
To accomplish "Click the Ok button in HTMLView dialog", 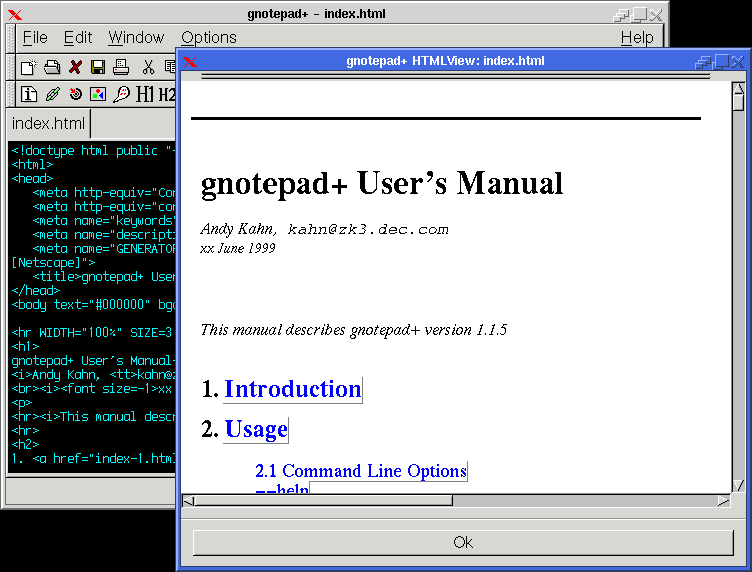I will 463,542.
